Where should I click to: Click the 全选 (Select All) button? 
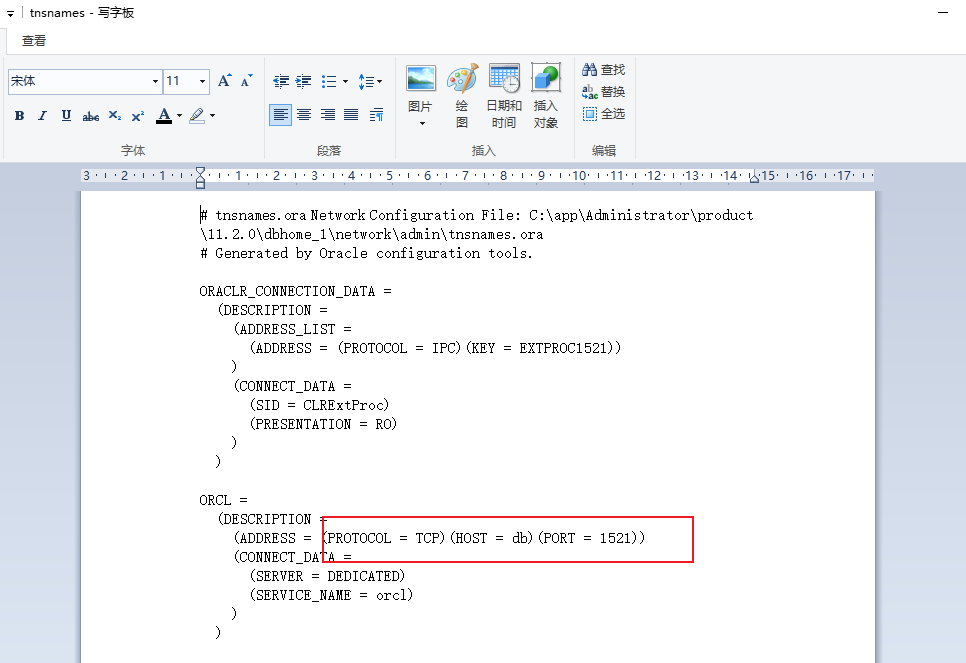pyautogui.click(x=604, y=114)
